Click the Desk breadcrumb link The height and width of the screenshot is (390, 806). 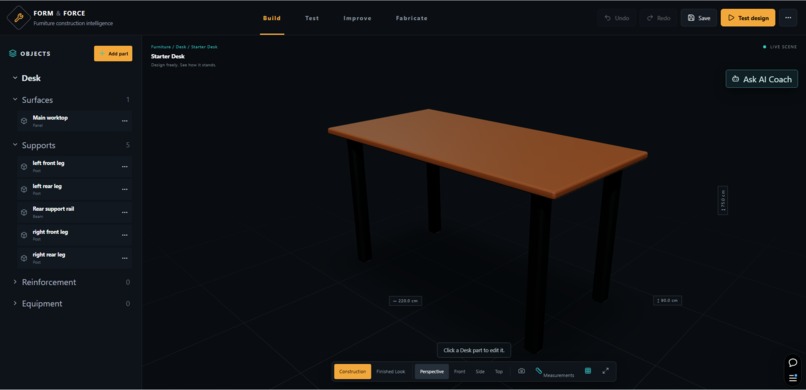[181, 47]
